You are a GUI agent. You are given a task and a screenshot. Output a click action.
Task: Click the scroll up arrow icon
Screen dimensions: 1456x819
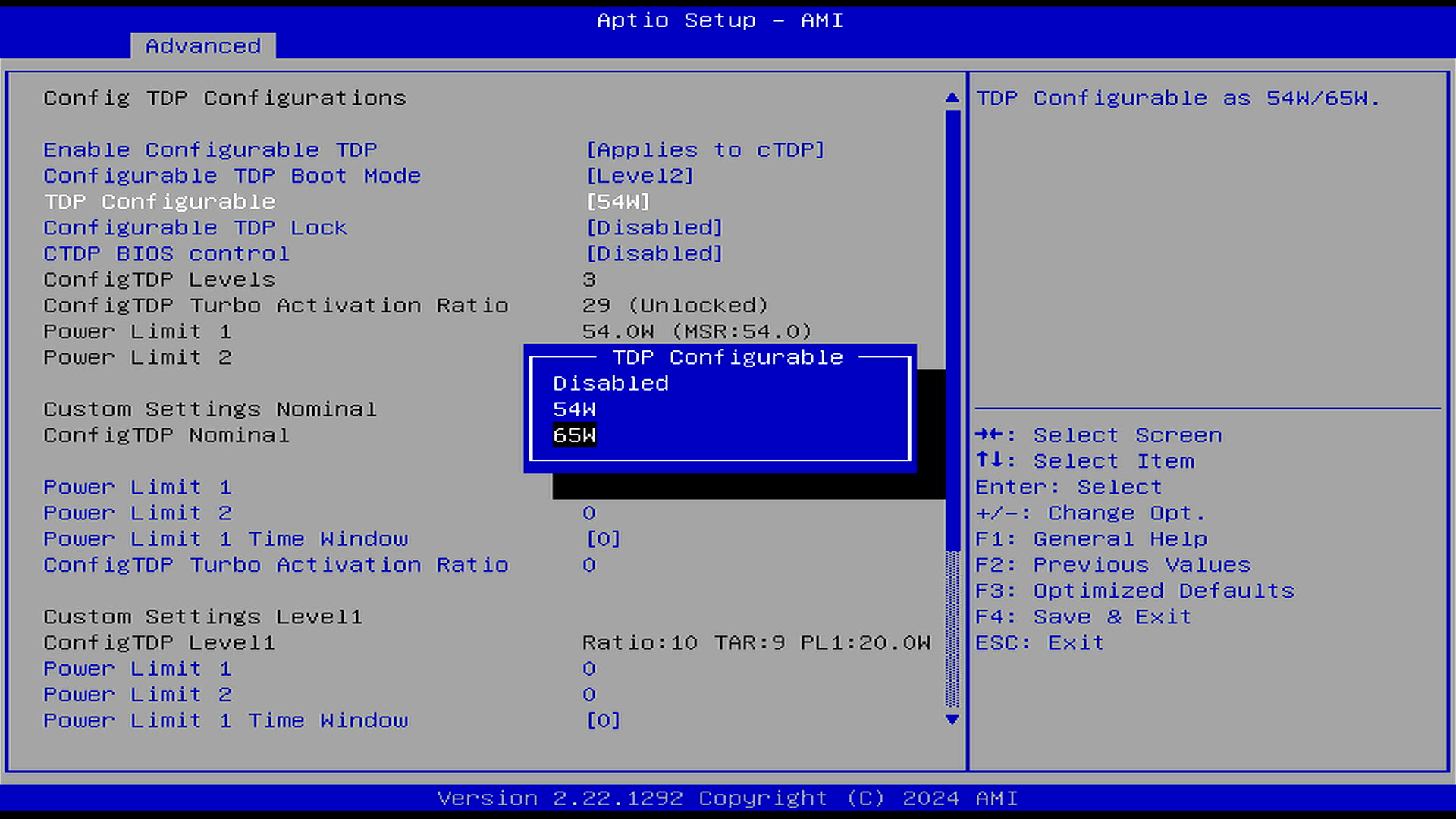[952, 98]
